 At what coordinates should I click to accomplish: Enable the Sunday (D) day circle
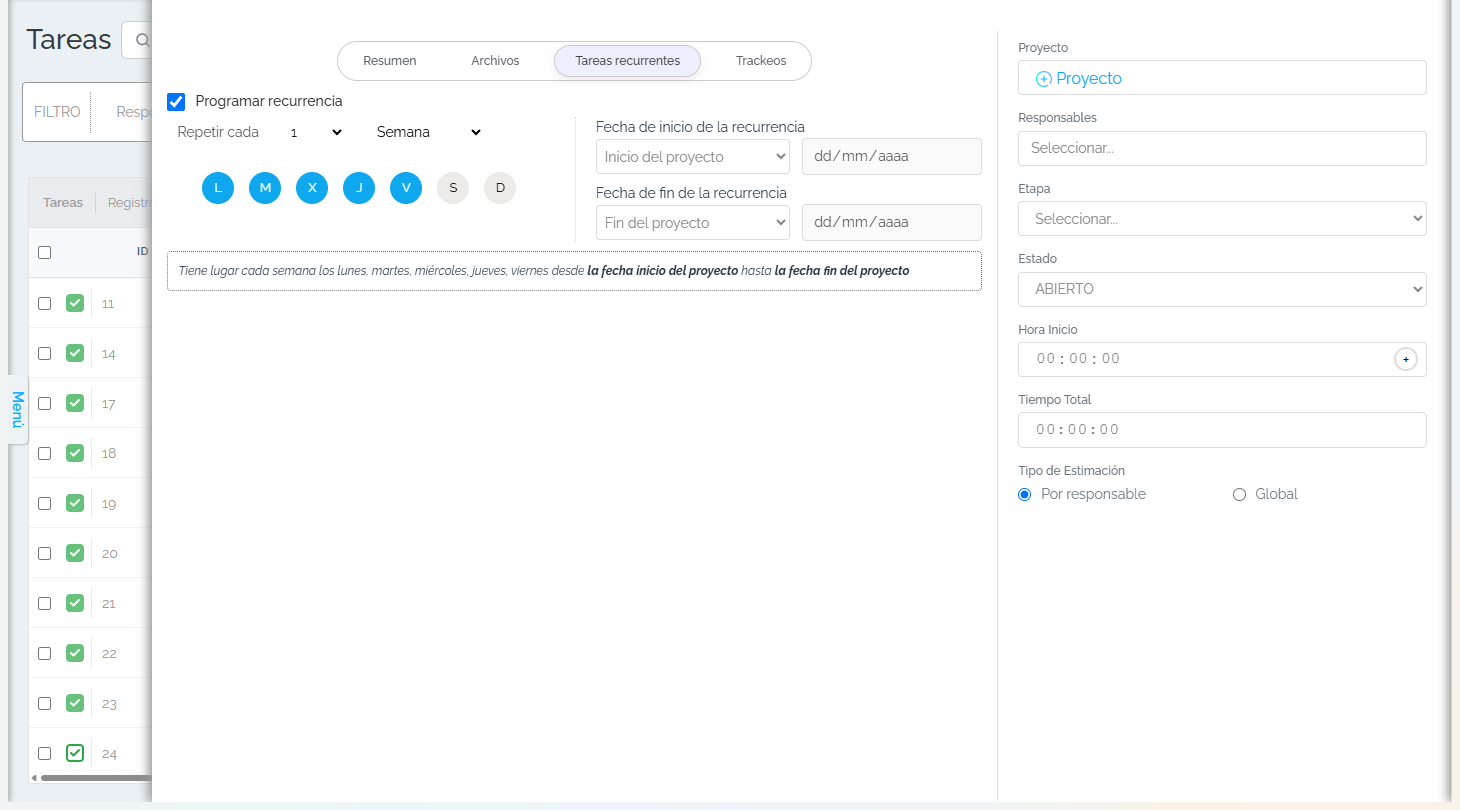click(x=500, y=188)
